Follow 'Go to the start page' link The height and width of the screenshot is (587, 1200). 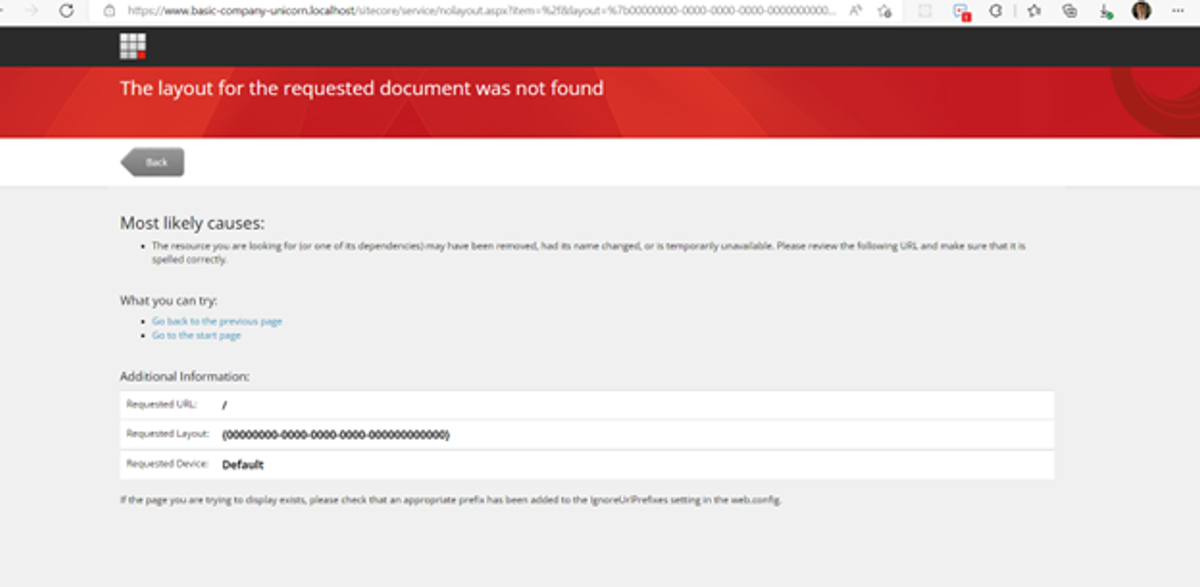pyautogui.click(x=196, y=335)
